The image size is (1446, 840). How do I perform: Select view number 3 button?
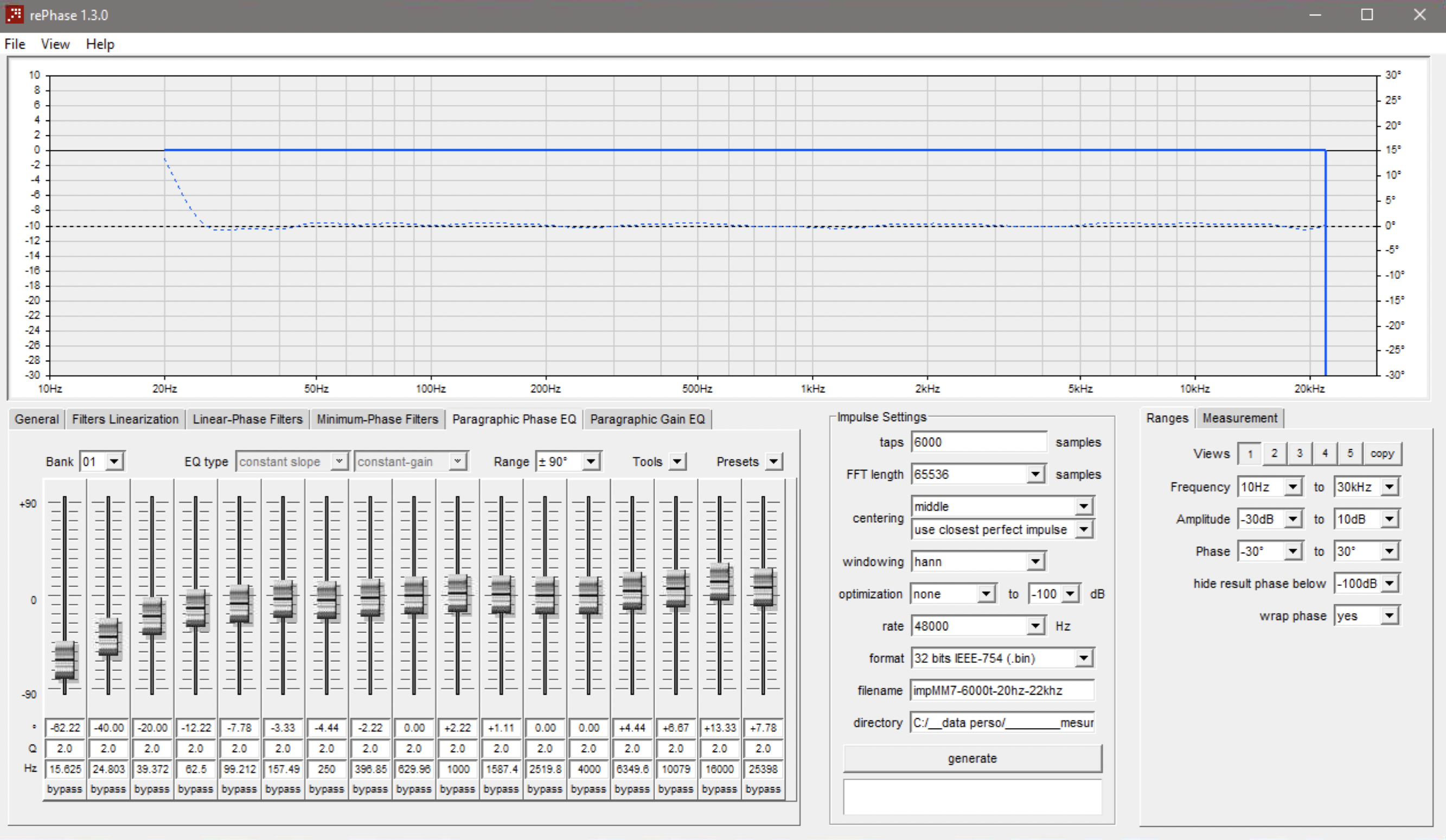pos(1300,453)
